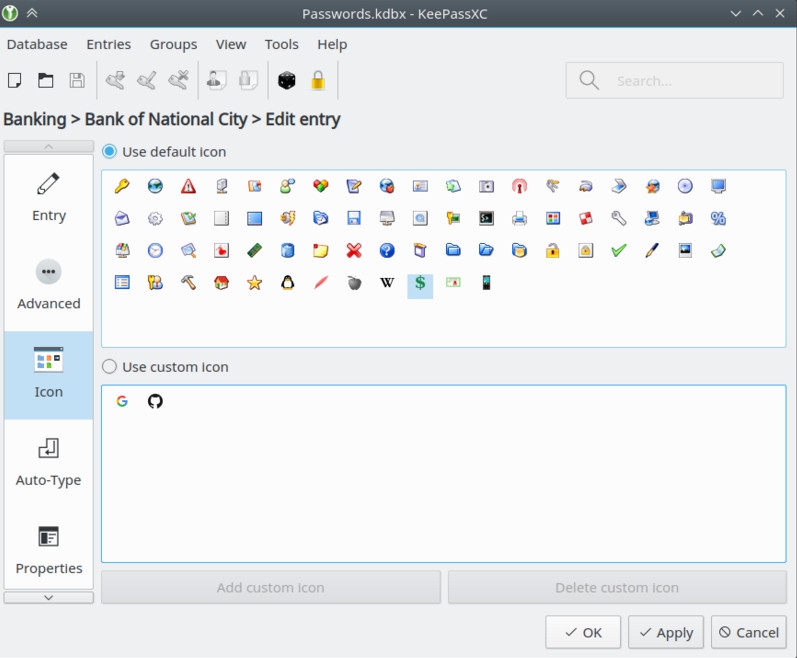This screenshot has width=797, height=658.
Task: Click the Save database floppy icon
Action: pos(77,80)
